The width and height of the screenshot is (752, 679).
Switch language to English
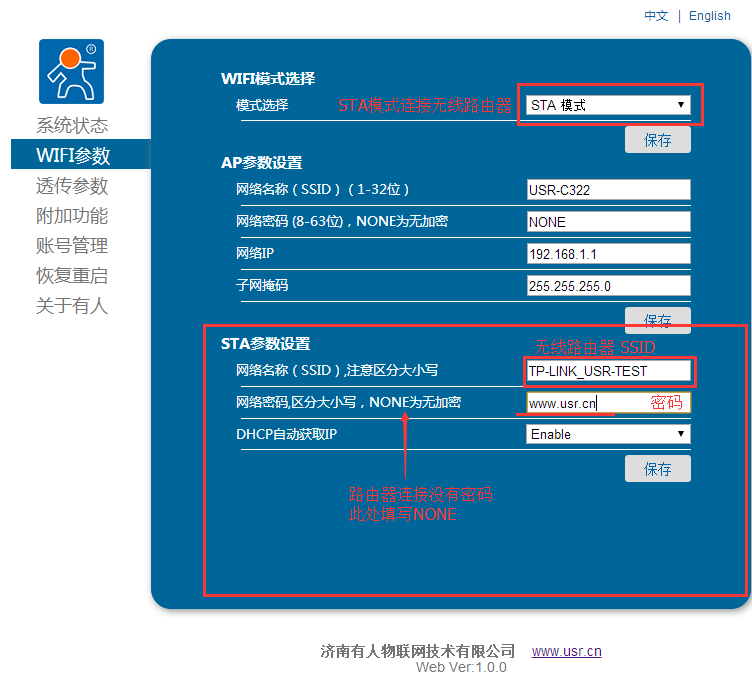[x=710, y=16]
